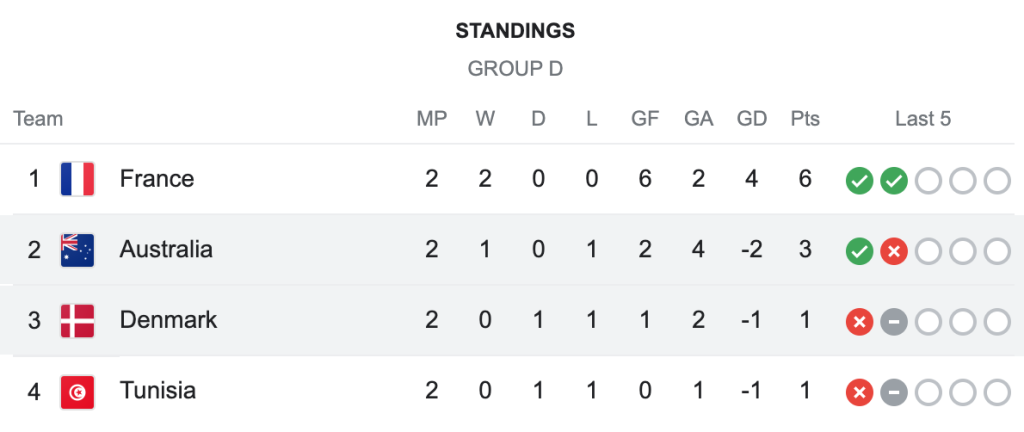The height and width of the screenshot is (432, 1024).
Task: Click France's last empty match circle
Action: (997, 180)
